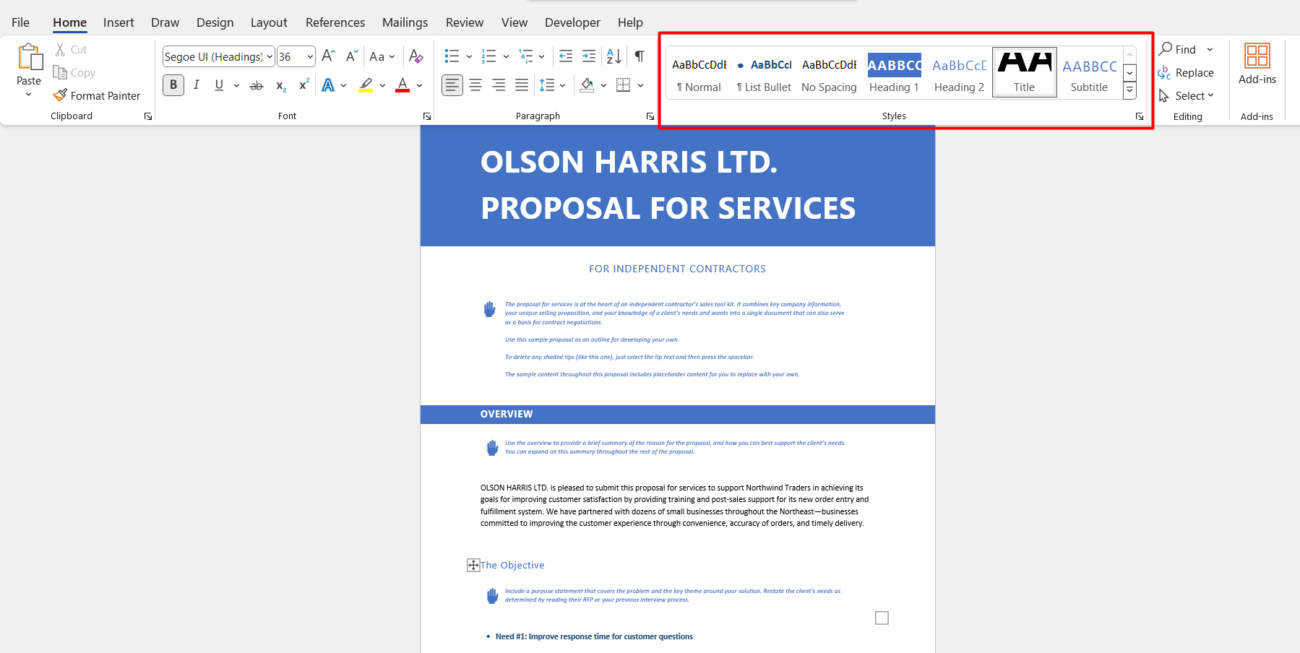Expand the Paste options arrow
This screenshot has height=653, width=1300.
click(x=29, y=95)
